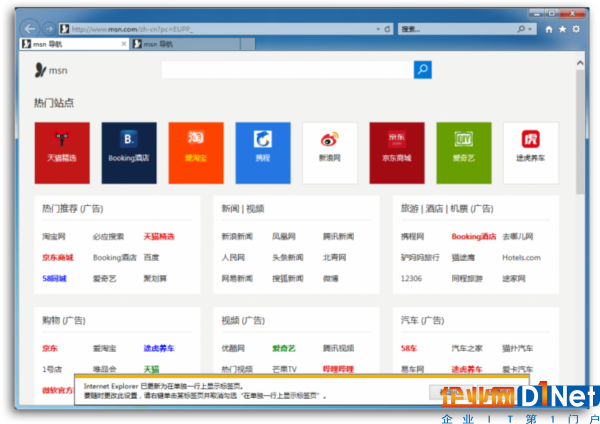Open 必应搜索 link

108,236
